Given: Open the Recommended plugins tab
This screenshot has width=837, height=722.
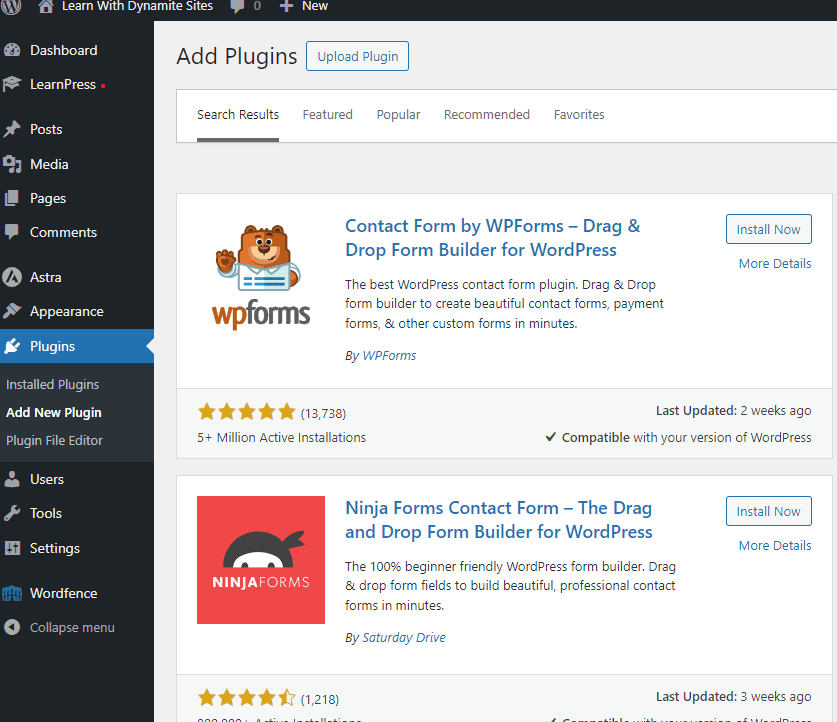Looking at the screenshot, I should [486, 115].
